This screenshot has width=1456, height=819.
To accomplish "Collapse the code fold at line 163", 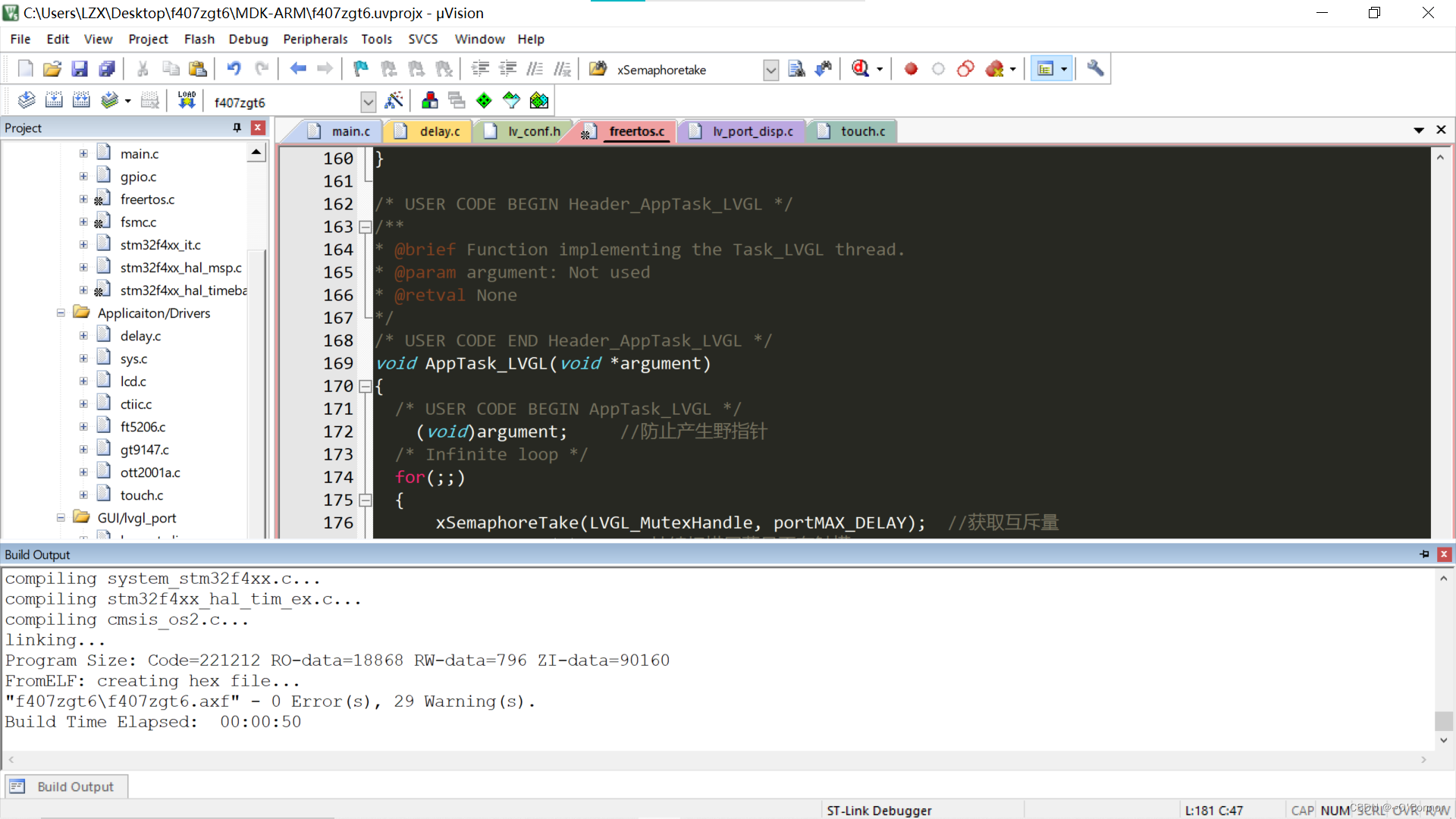I will pos(366,227).
